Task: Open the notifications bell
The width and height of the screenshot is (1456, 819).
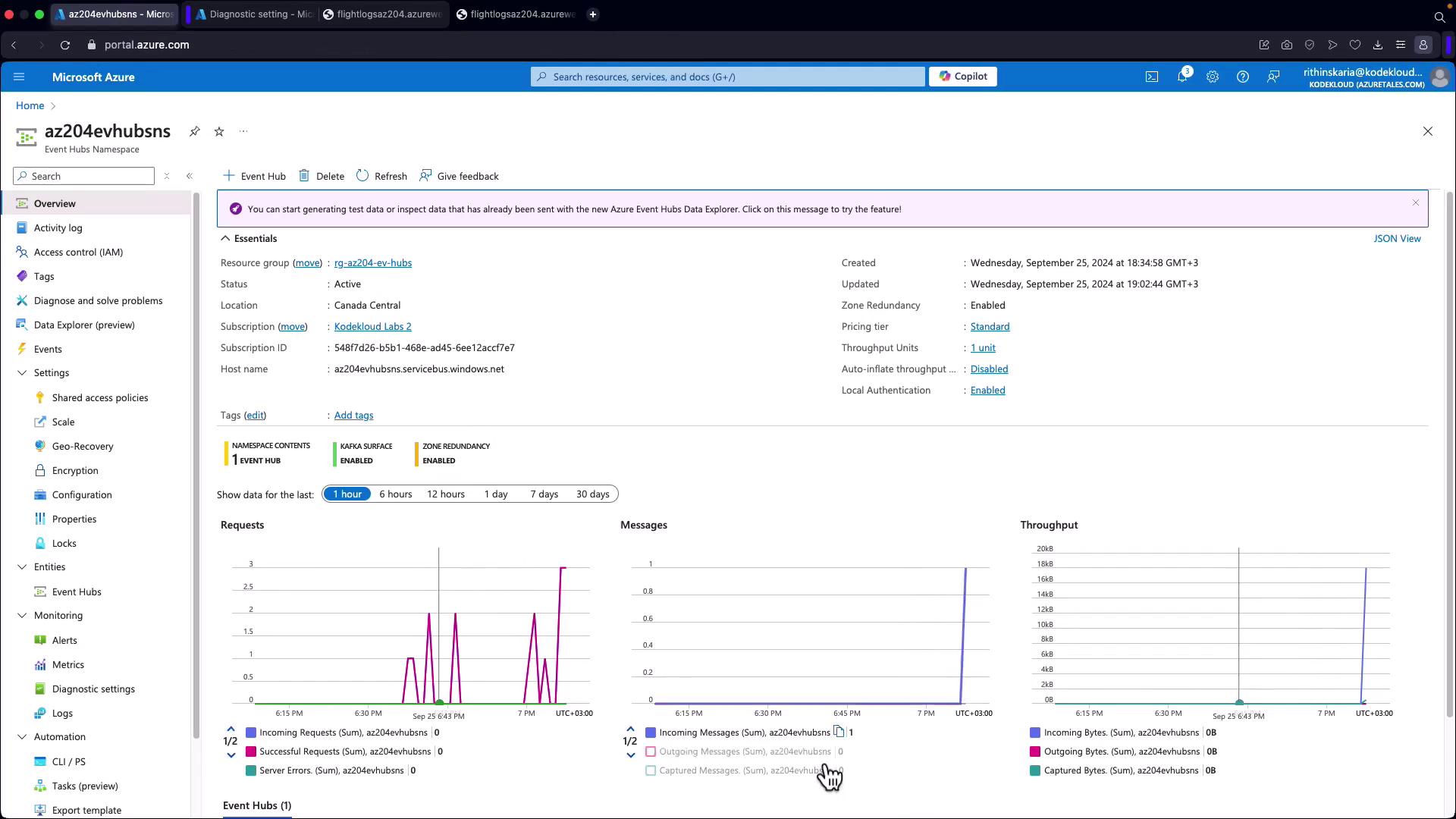Action: pos(1181,77)
